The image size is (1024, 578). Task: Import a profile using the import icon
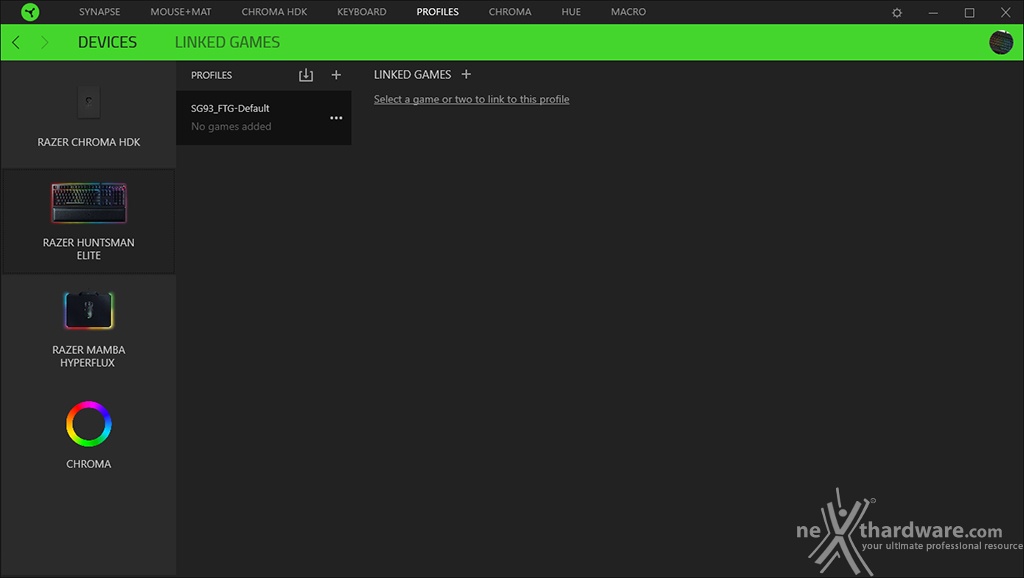306,75
